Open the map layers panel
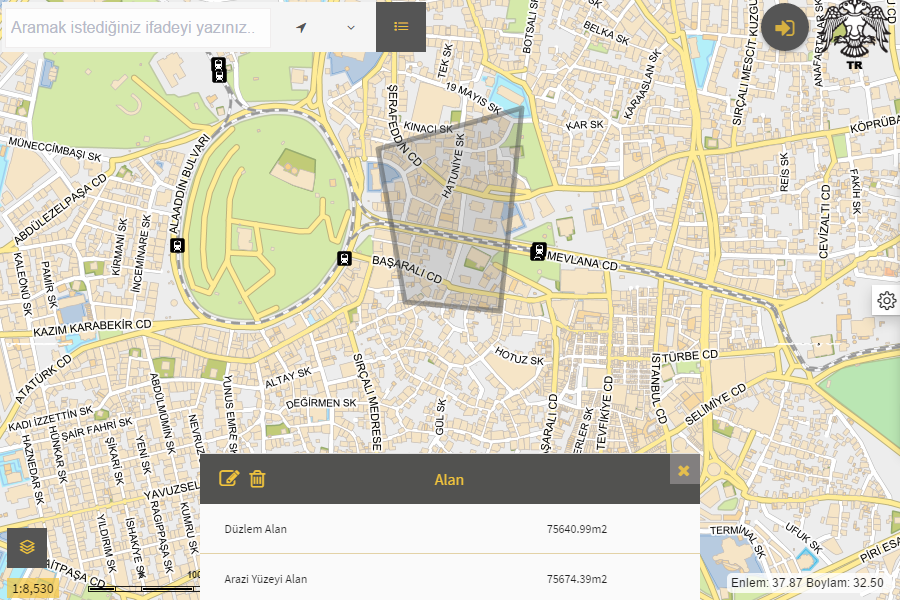 [x=27, y=547]
